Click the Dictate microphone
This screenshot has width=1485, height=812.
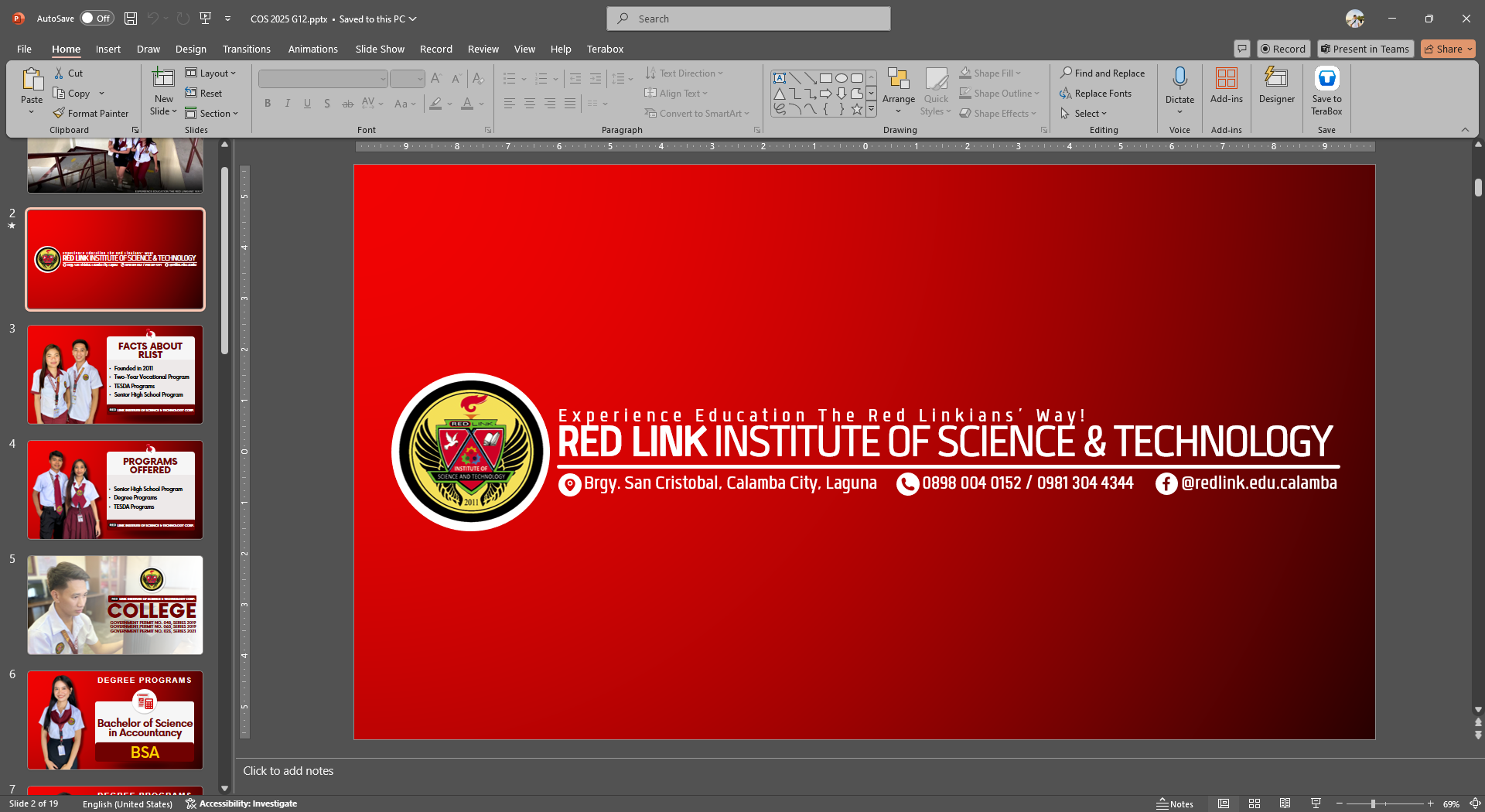coord(1179,78)
